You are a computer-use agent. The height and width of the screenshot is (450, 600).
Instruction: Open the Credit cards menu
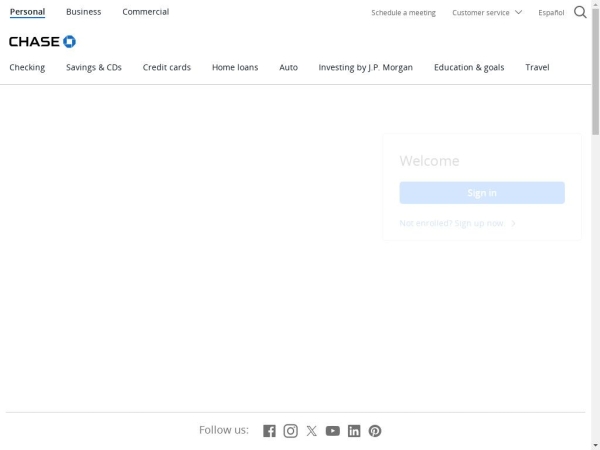tap(166, 67)
